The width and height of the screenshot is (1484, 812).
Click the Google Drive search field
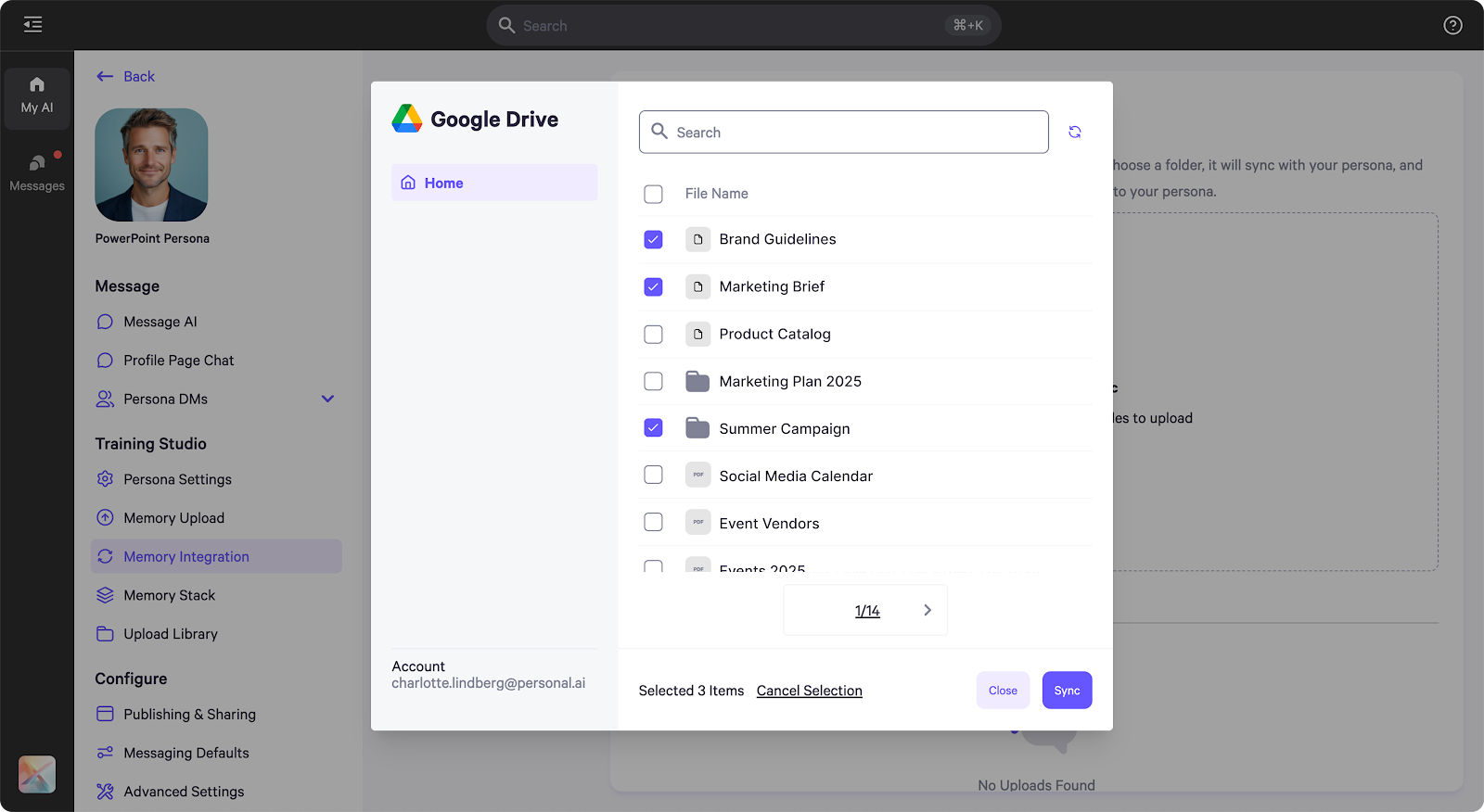(x=843, y=132)
